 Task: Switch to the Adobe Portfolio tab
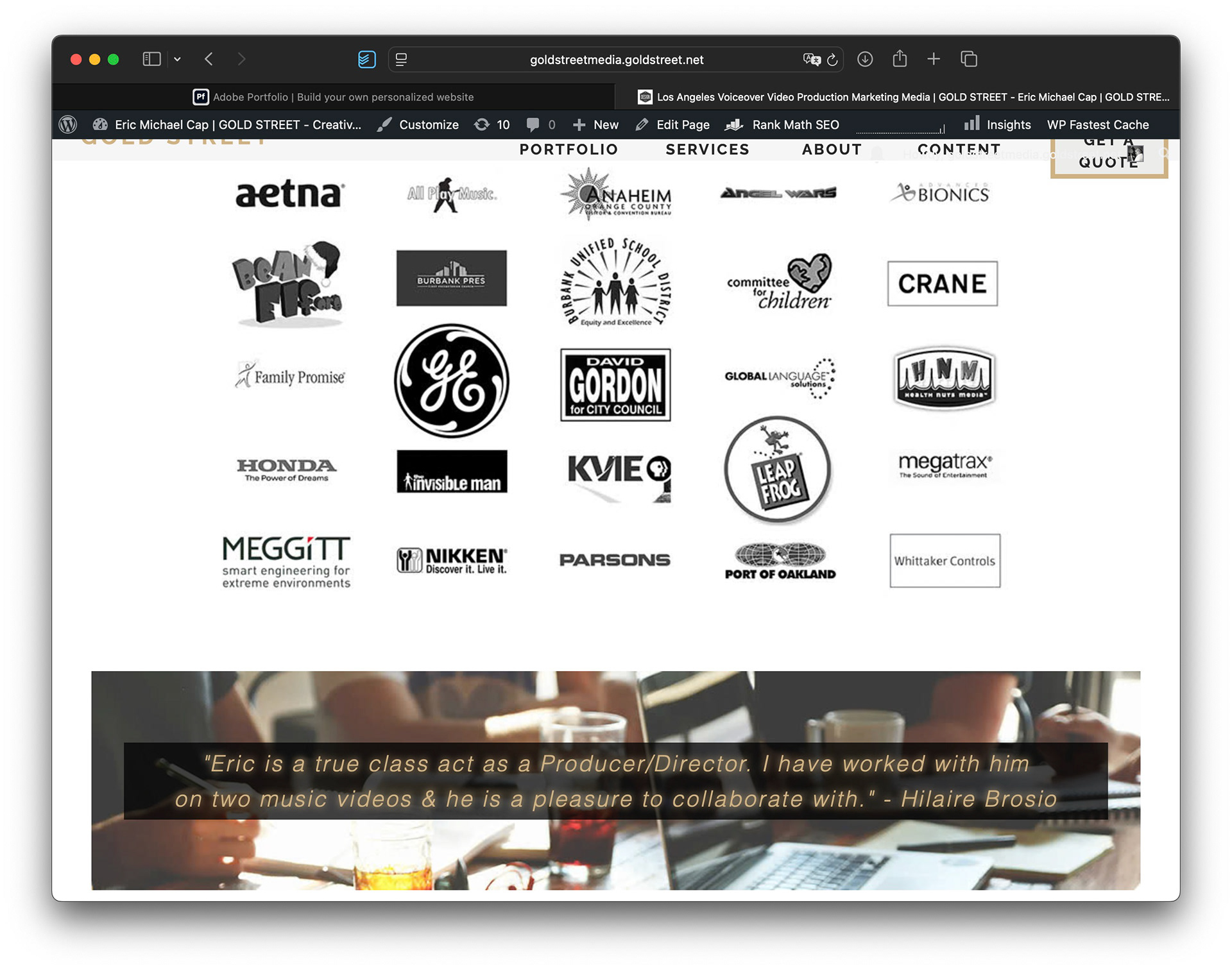(x=333, y=97)
